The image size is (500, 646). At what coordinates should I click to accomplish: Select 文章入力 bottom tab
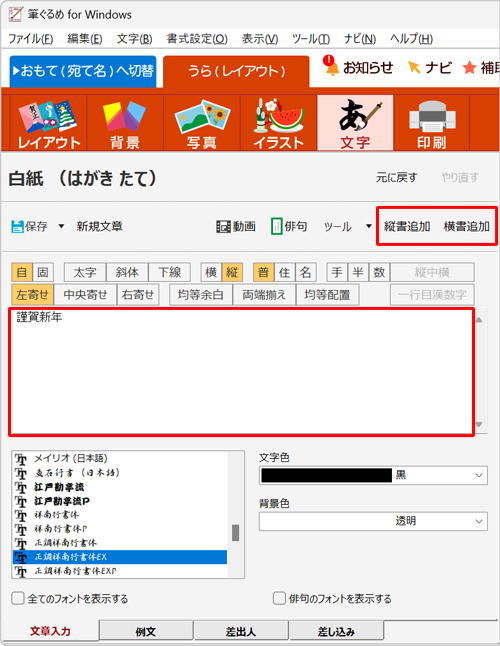click(50, 631)
